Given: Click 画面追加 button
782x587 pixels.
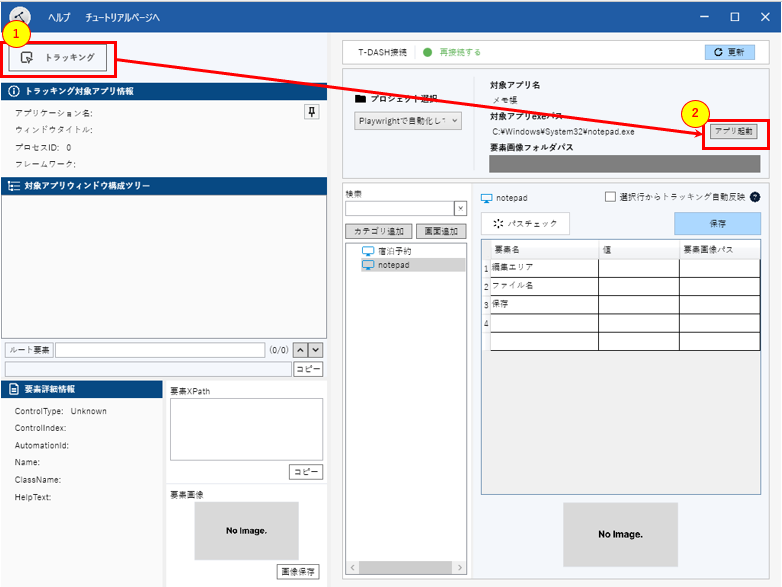Looking at the screenshot, I should [x=441, y=231].
